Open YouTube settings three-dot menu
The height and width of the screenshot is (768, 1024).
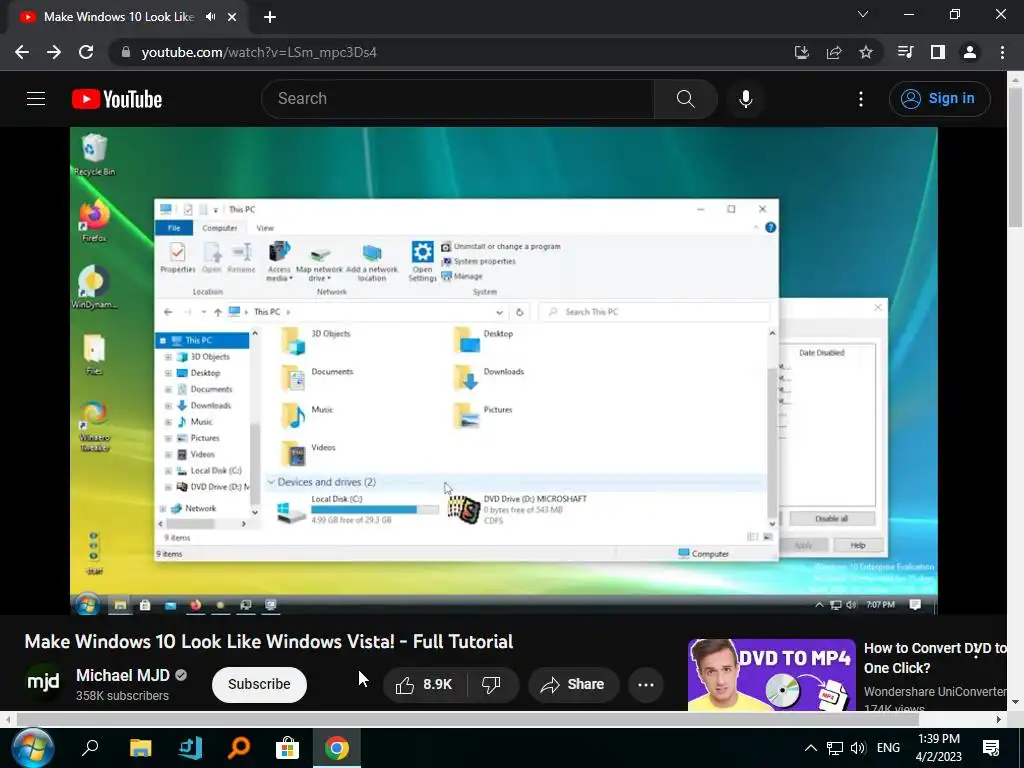click(x=861, y=99)
